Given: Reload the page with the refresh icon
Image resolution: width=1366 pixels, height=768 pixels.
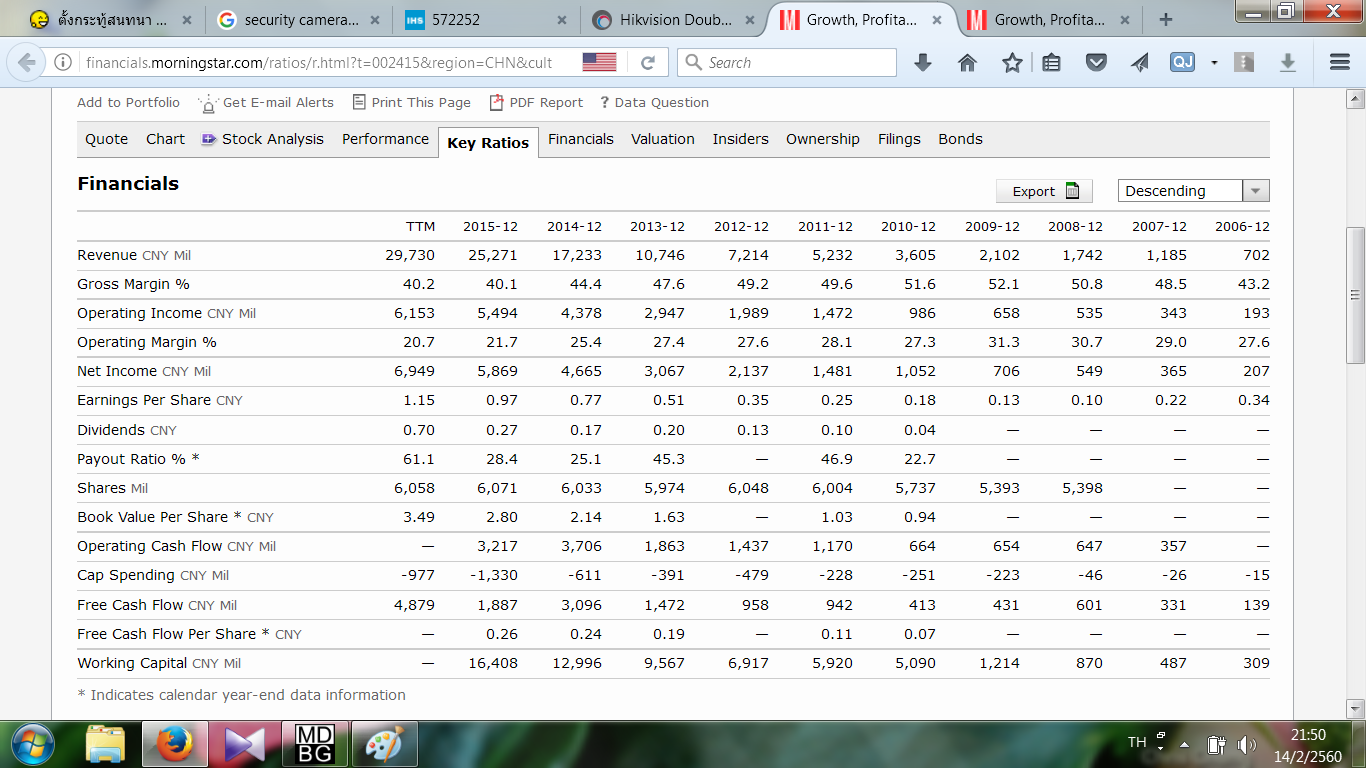Looking at the screenshot, I should point(648,62).
